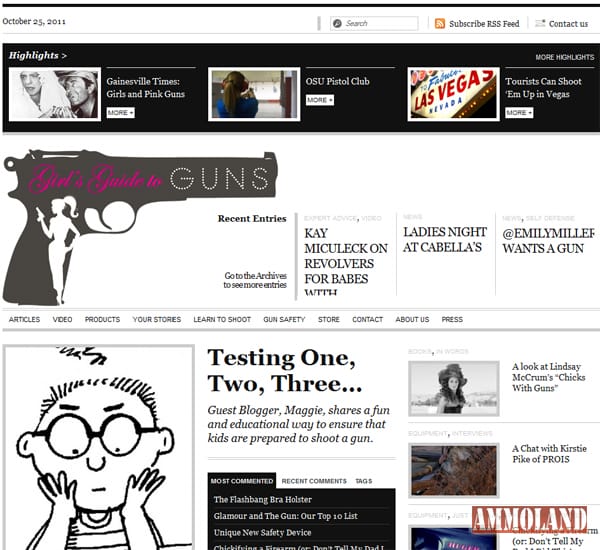Screen dimensions: 600x550
Task: Open the Contact us link
Action: tap(568, 24)
